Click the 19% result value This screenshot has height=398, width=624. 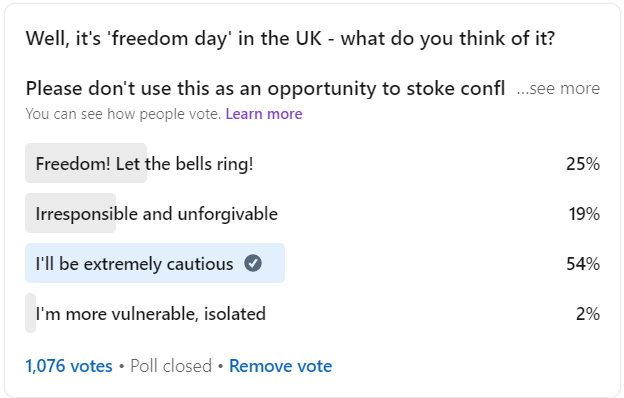[584, 214]
